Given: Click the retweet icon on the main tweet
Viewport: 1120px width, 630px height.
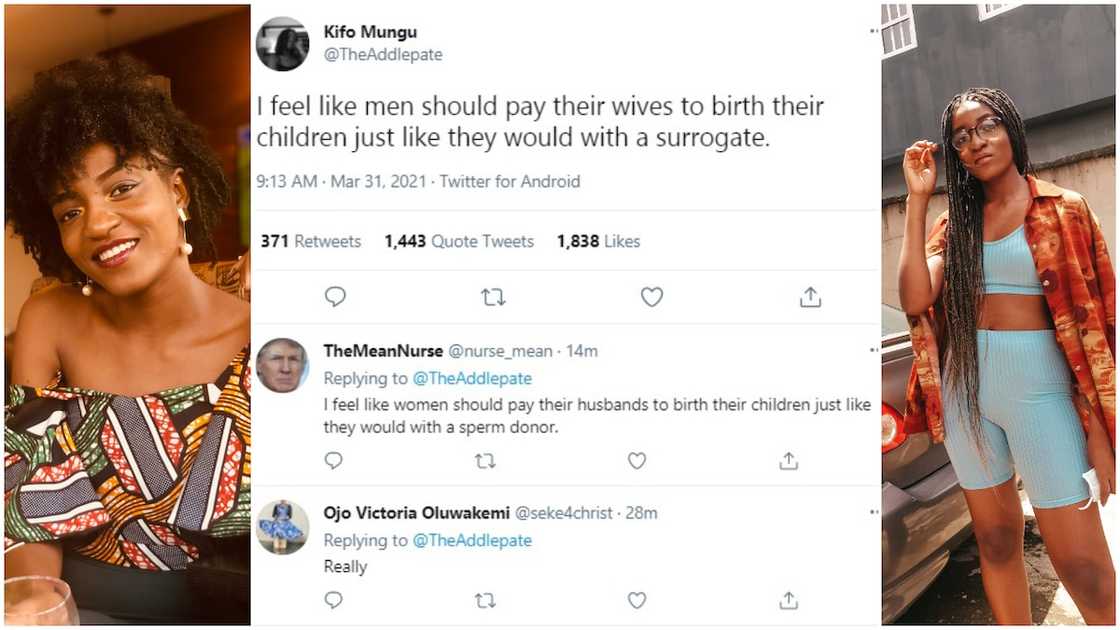Looking at the screenshot, I should pyautogui.click(x=492, y=296).
